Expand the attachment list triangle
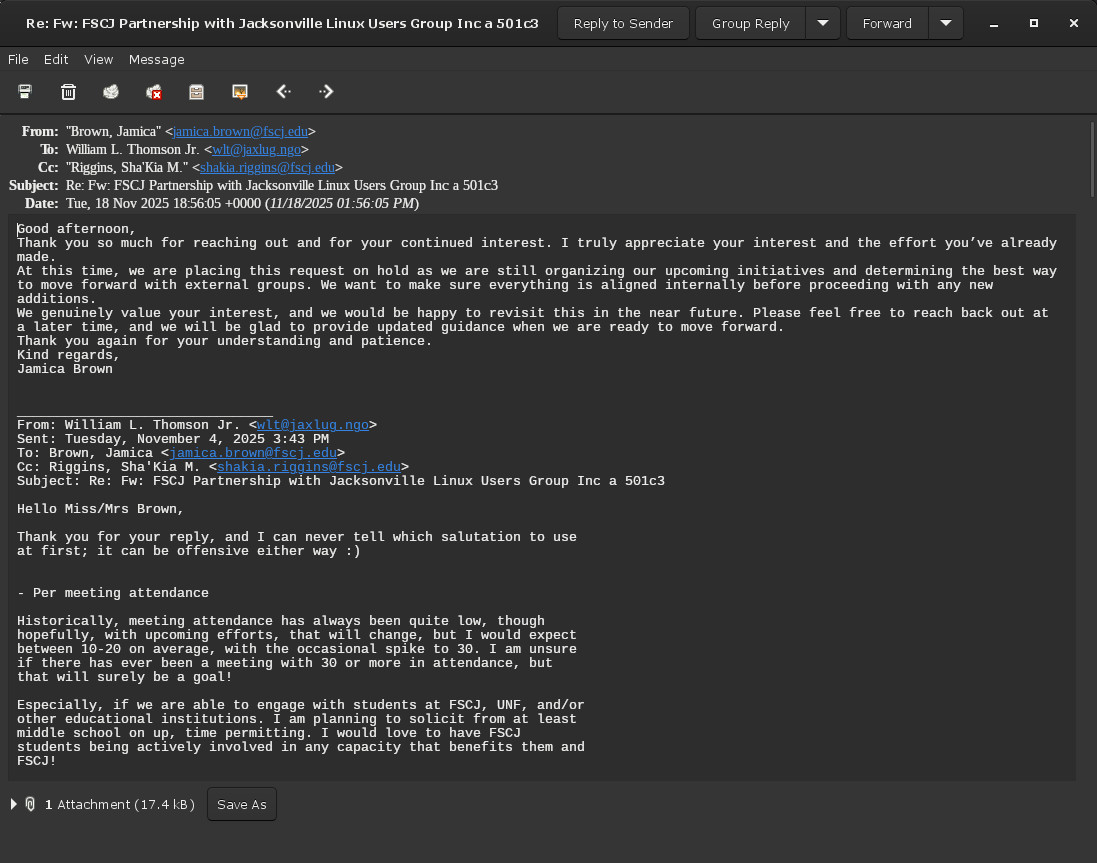Screen dimensions: 1097x863 [x=13, y=804]
